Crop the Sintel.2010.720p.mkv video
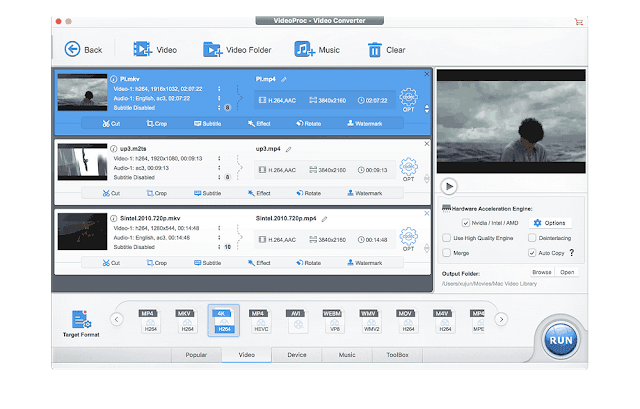Image resolution: width=640 pixels, height=409 pixels. coord(157,263)
